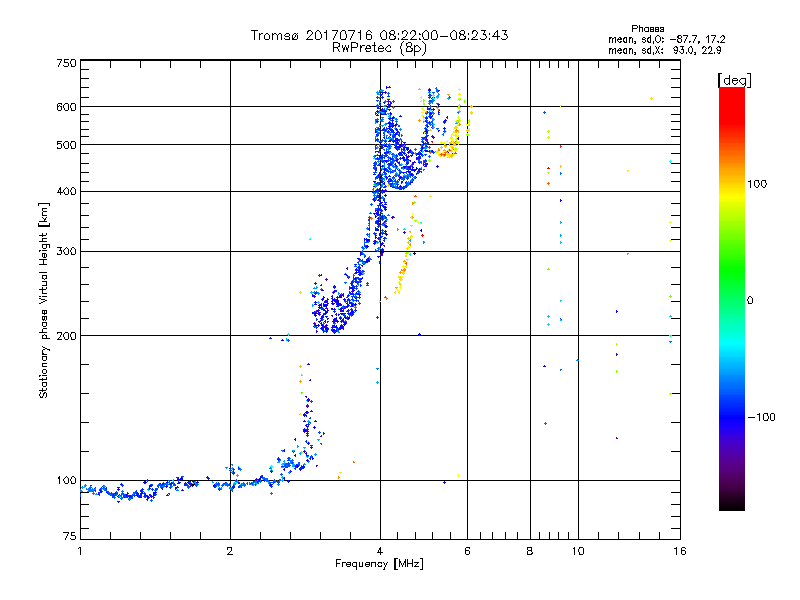Click the colorbar label '-100'
Viewport: 800px width, 600px height.
point(761,417)
